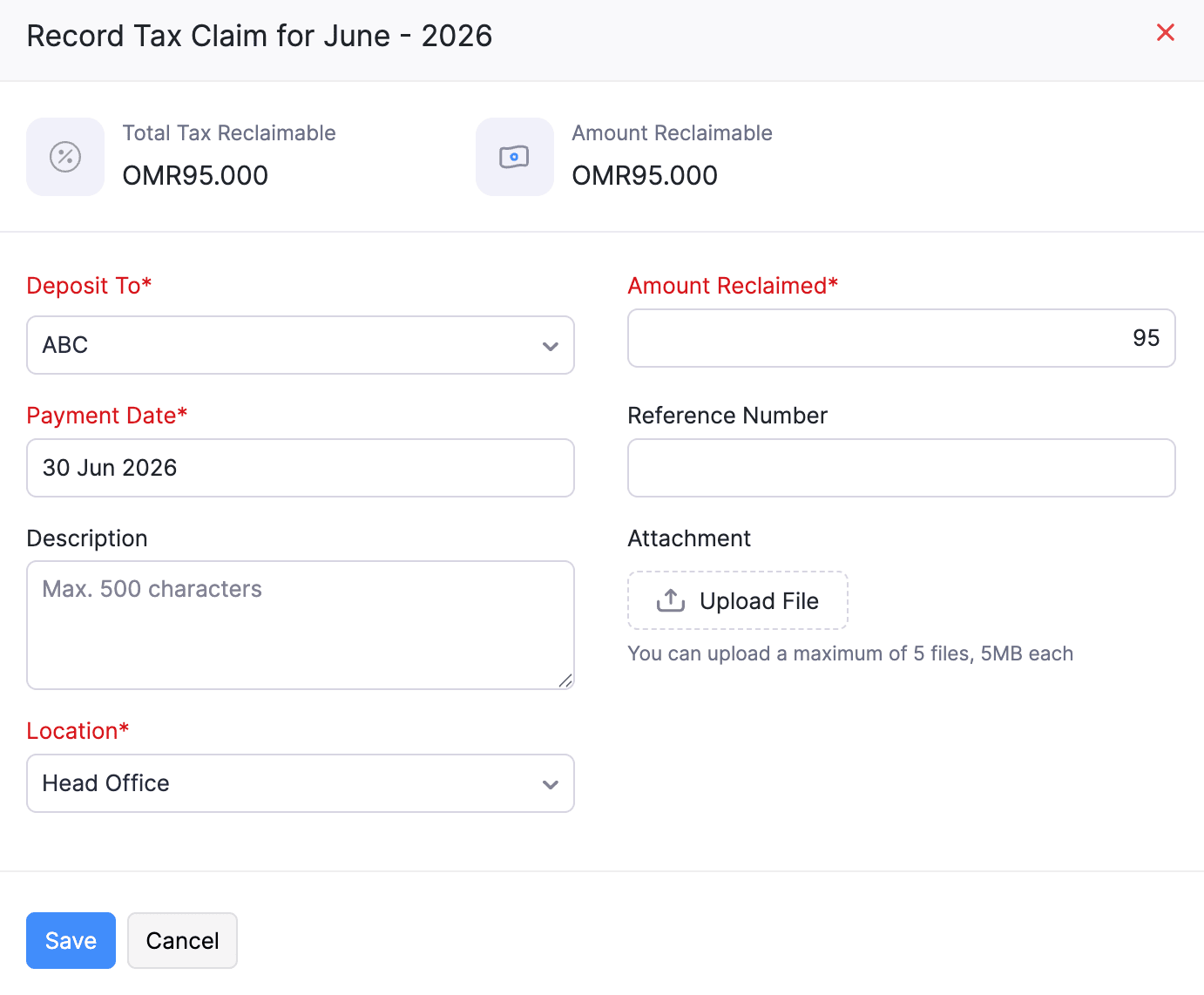This screenshot has height=995, width=1204.
Task: Click the 'Record Tax Claim for June - 2026' title
Action: [260, 36]
